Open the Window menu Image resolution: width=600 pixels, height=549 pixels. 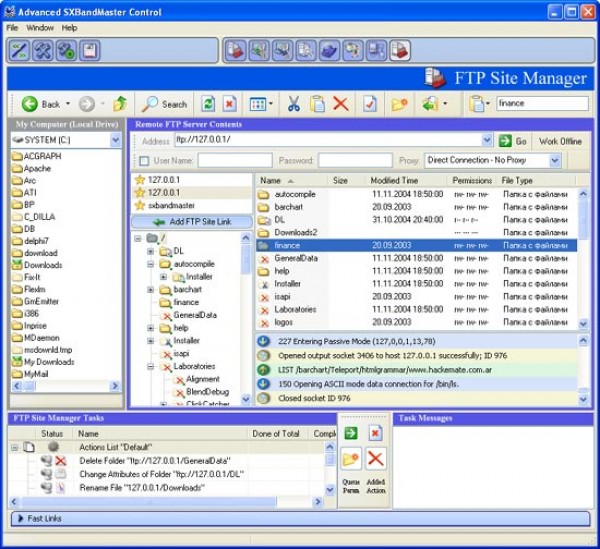coord(40,28)
